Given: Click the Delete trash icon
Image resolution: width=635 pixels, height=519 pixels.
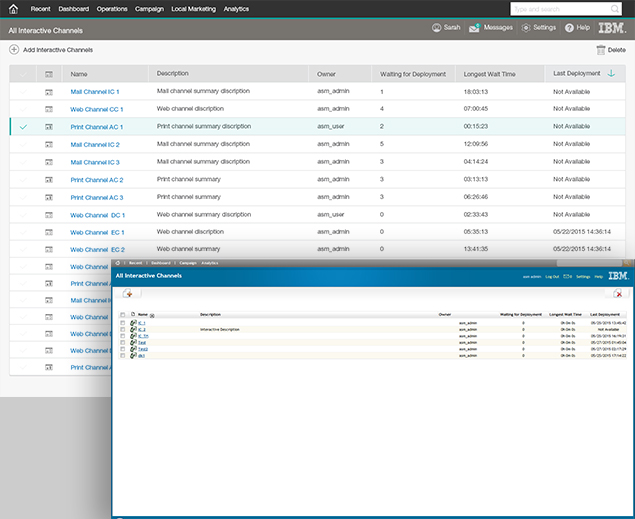Looking at the screenshot, I should 601,50.
